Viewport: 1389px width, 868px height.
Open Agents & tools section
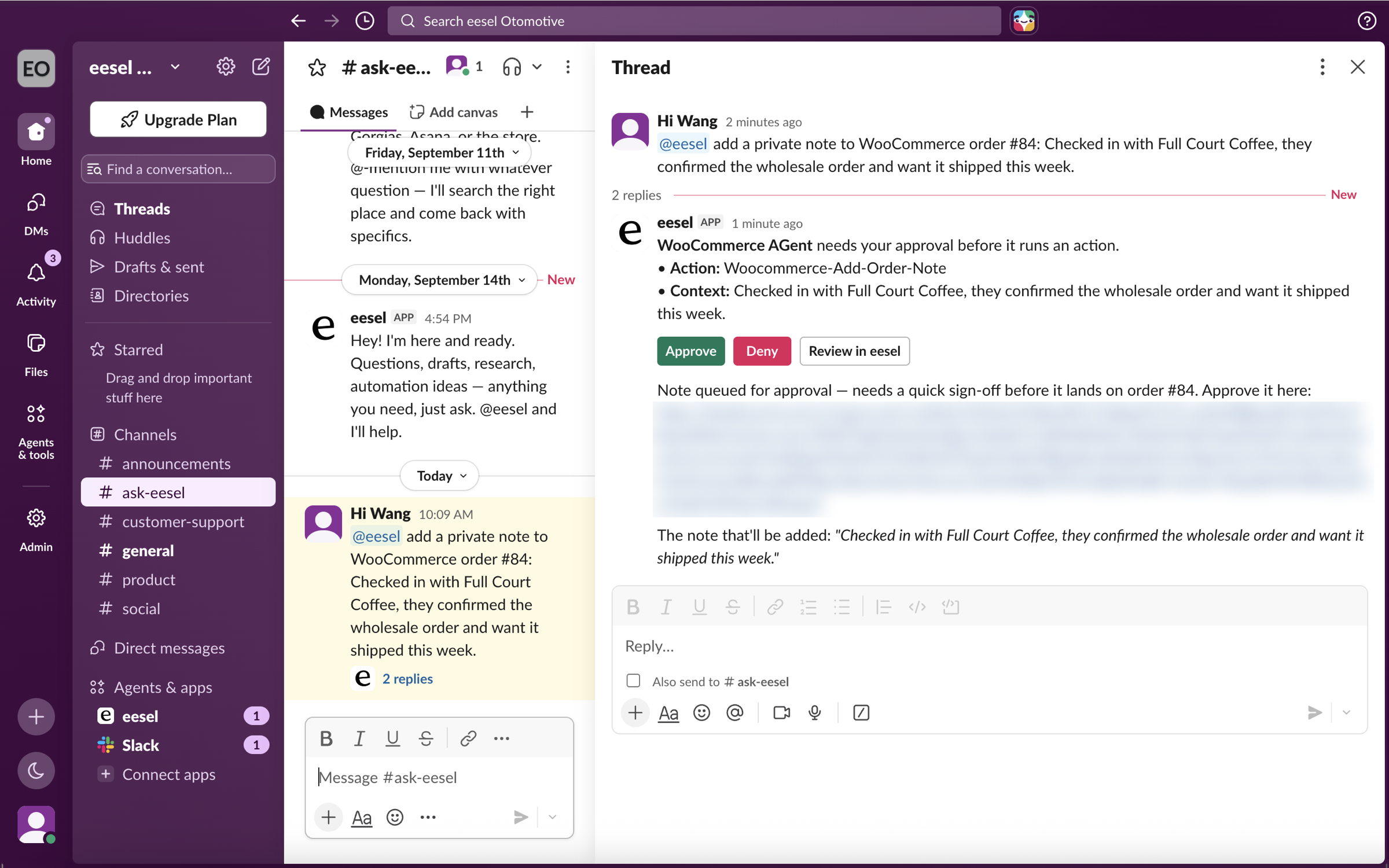pyautogui.click(x=36, y=431)
